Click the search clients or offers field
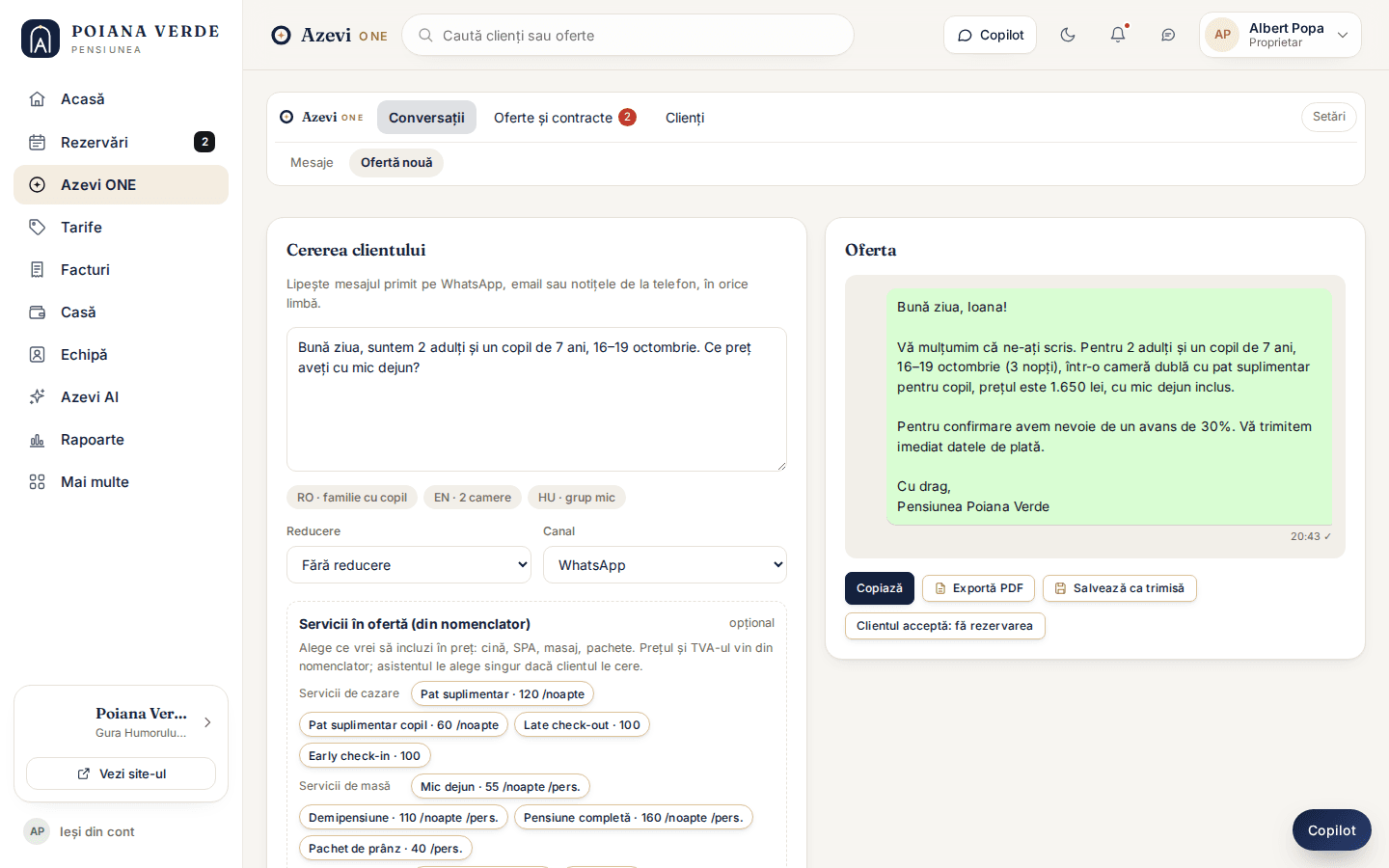The height and width of the screenshot is (868, 1389). click(x=628, y=35)
